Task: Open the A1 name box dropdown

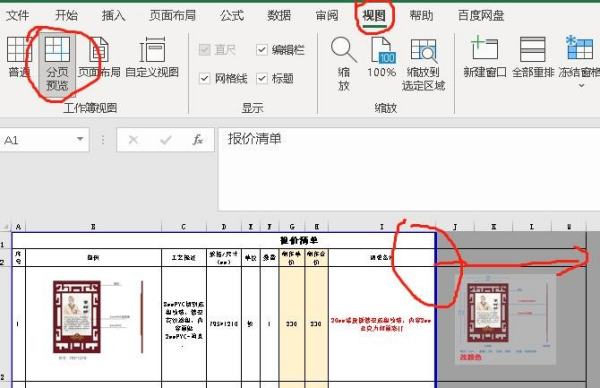Action: [x=80, y=139]
